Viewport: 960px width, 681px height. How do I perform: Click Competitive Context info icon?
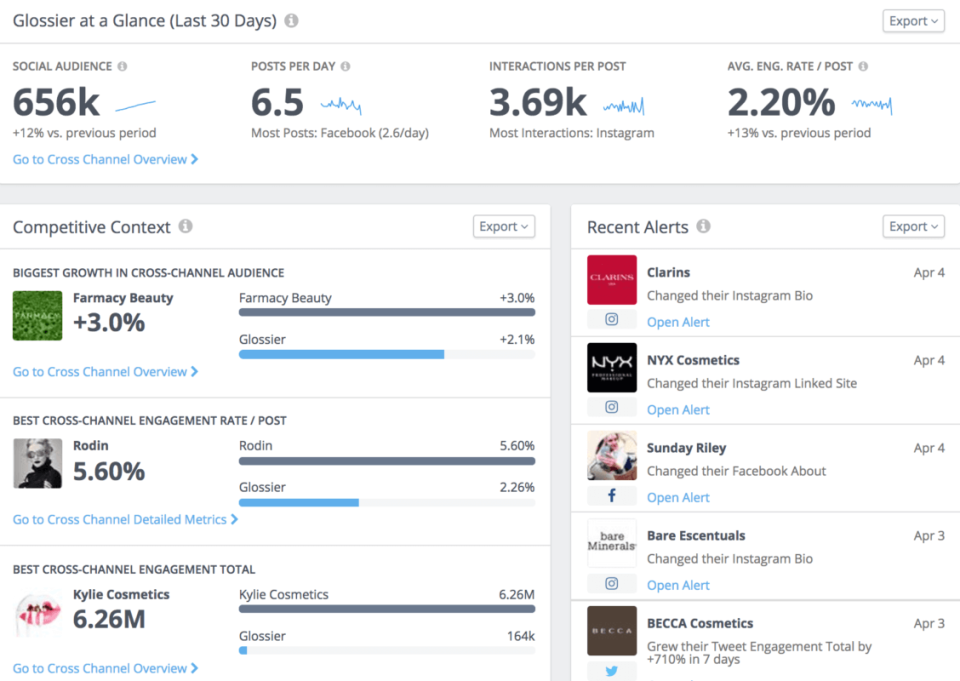(x=186, y=227)
